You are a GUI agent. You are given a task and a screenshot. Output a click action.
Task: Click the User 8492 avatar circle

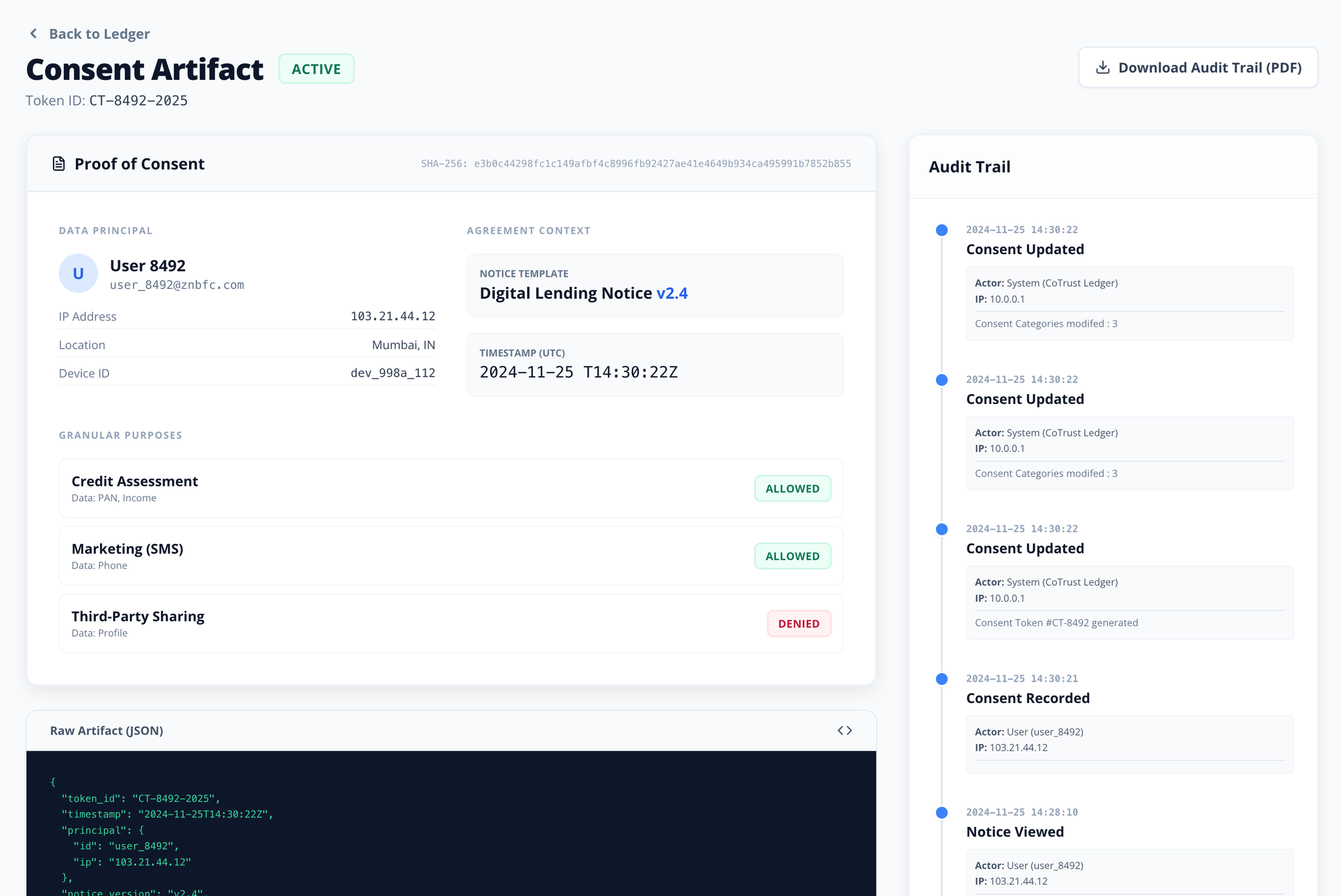point(78,273)
